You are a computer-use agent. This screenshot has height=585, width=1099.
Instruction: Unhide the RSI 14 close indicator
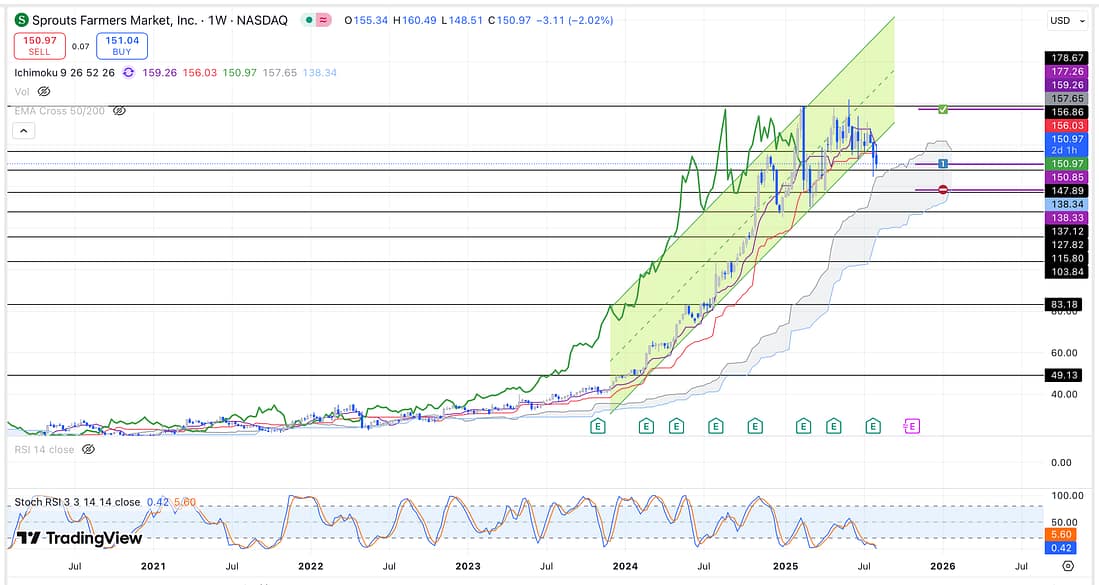88,450
